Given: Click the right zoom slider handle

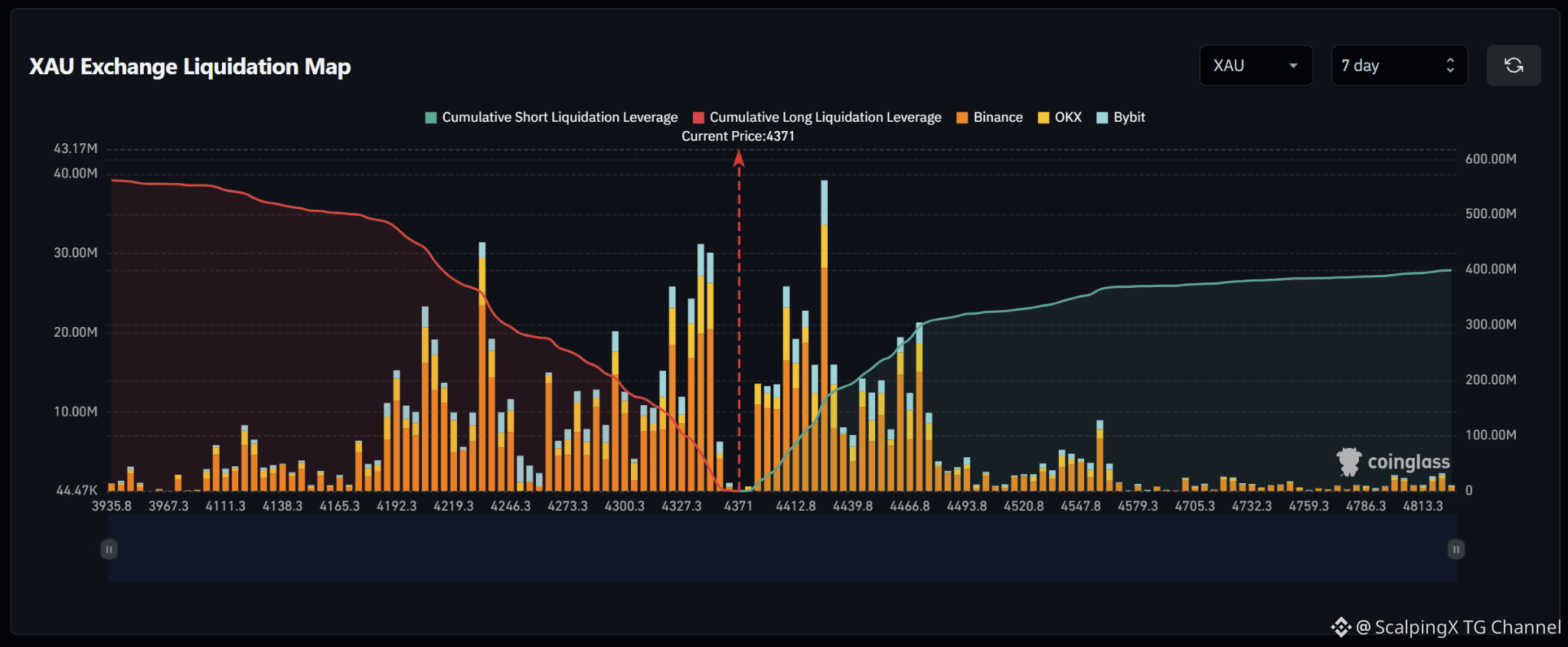Looking at the screenshot, I should tap(1456, 549).
